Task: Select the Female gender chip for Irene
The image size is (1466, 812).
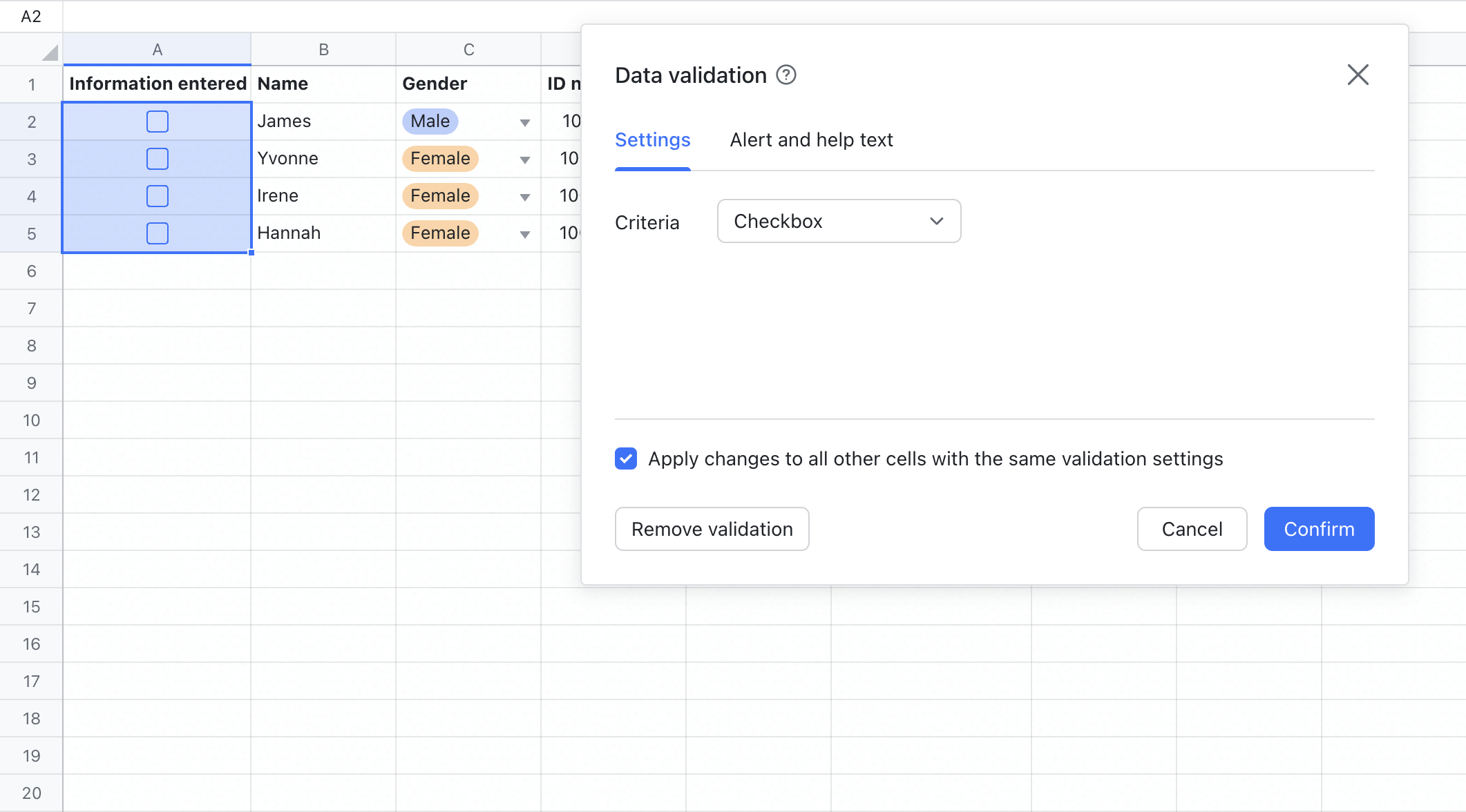Action: [x=439, y=195]
